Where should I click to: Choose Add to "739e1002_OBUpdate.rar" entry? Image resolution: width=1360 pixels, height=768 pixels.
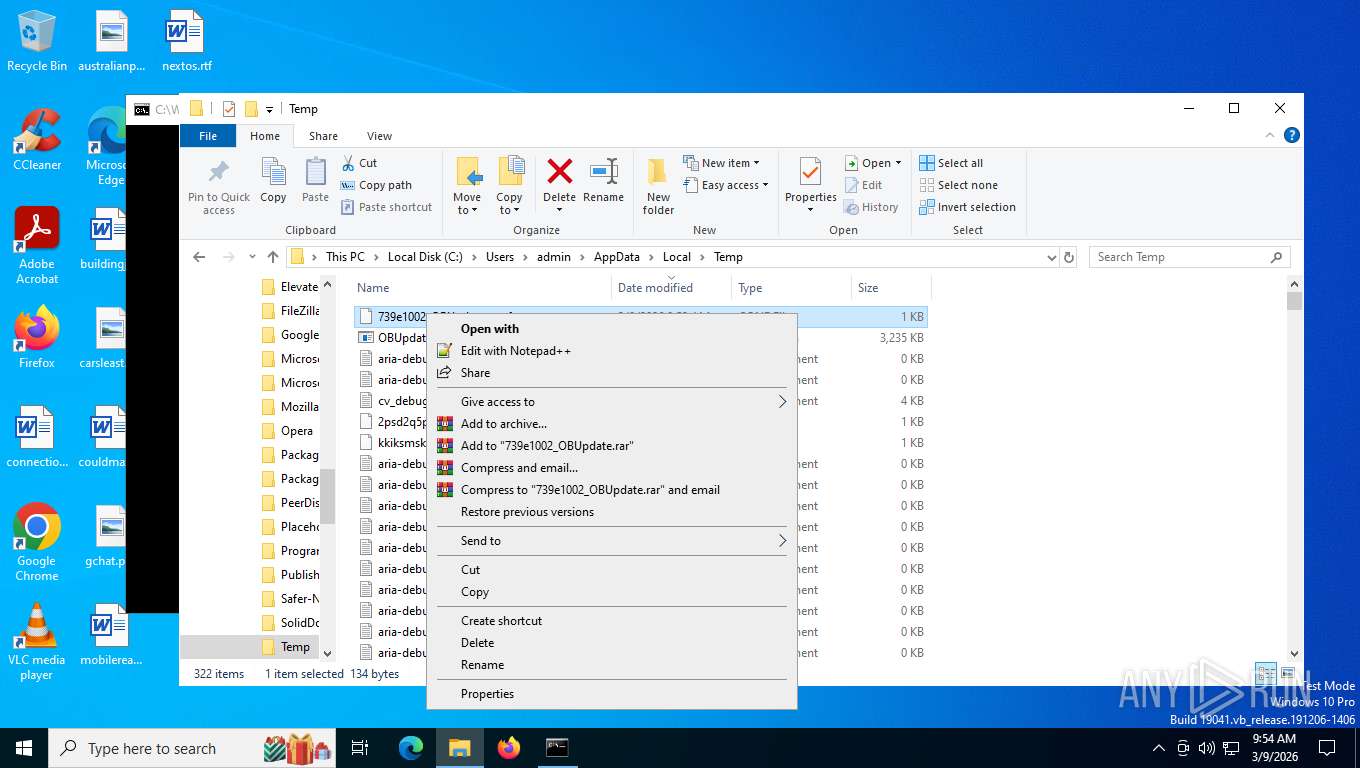(x=611, y=446)
